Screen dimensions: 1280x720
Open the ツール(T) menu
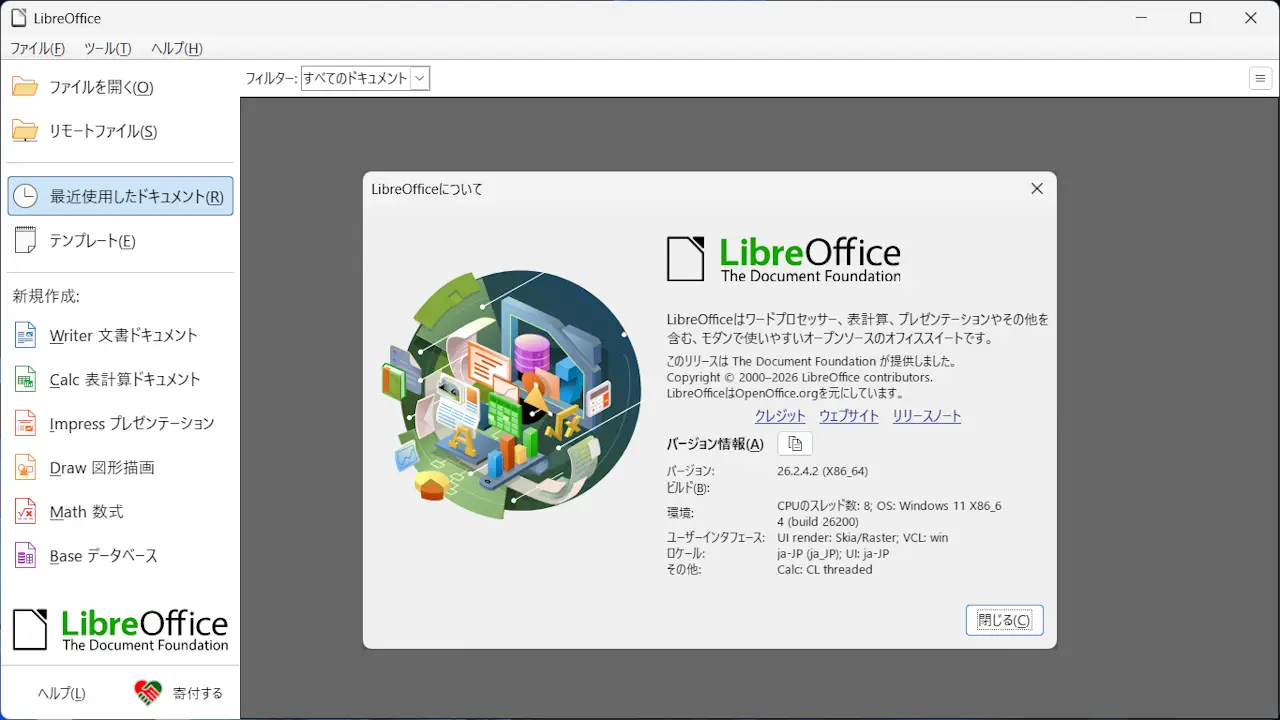click(x=107, y=48)
